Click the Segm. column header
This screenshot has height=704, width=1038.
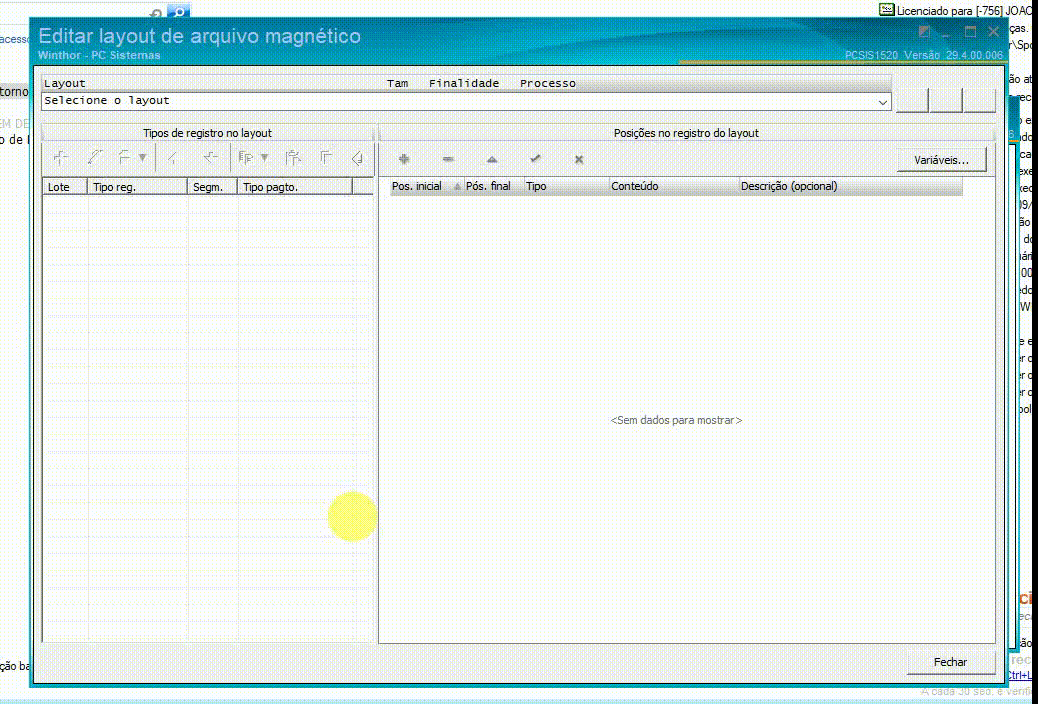(212, 187)
